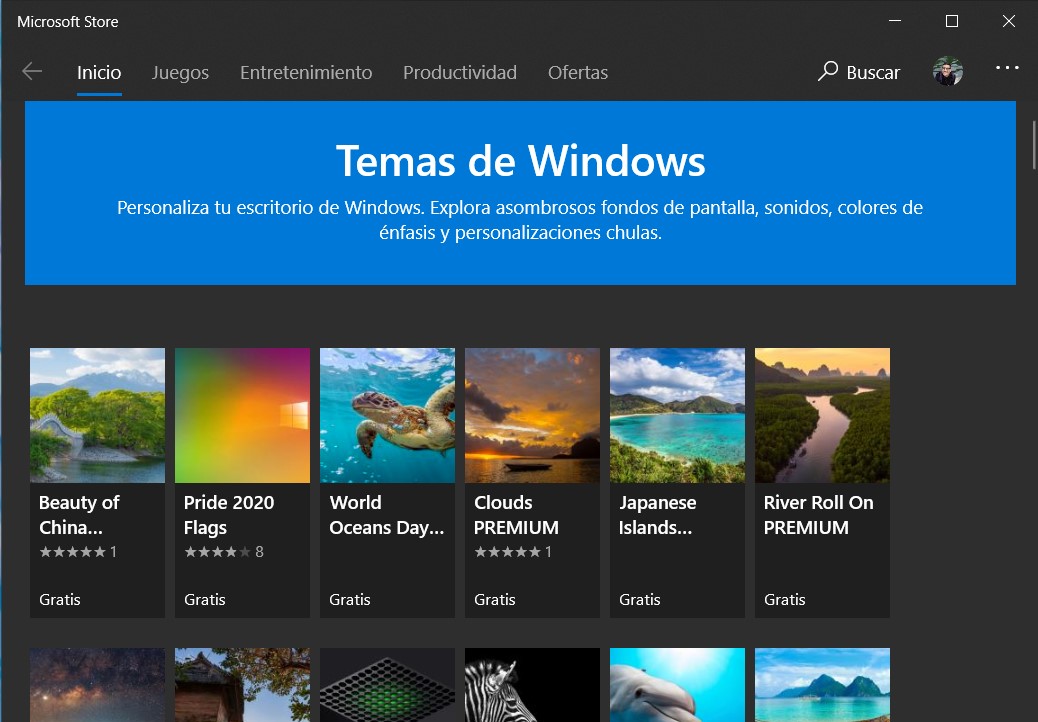1038x722 pixels.
Task: Maximize the Microsoft Store window
Action: click(x=952, y=21)
